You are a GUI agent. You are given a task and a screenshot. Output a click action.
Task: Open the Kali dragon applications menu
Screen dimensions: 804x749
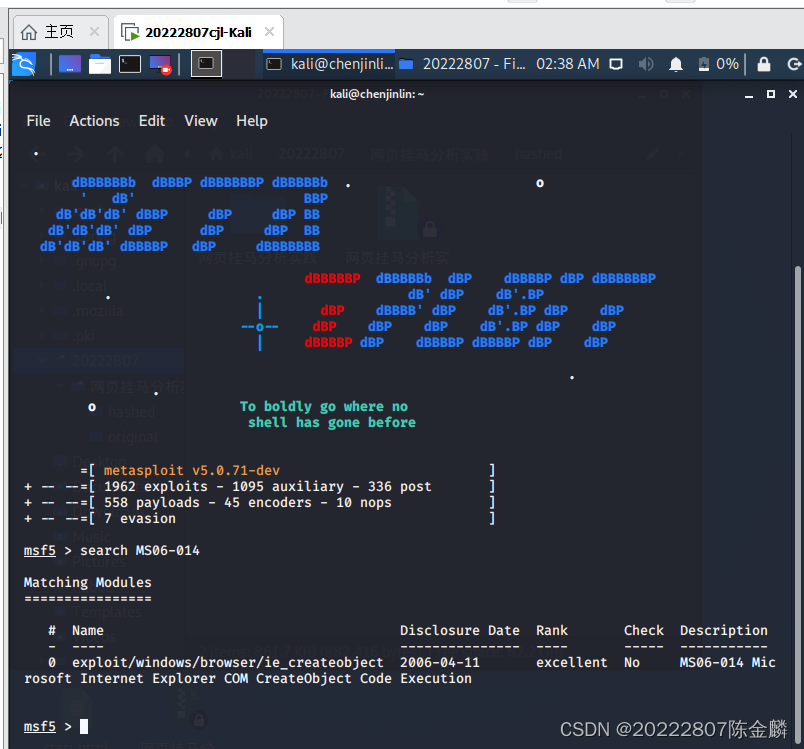coord(24,64)
